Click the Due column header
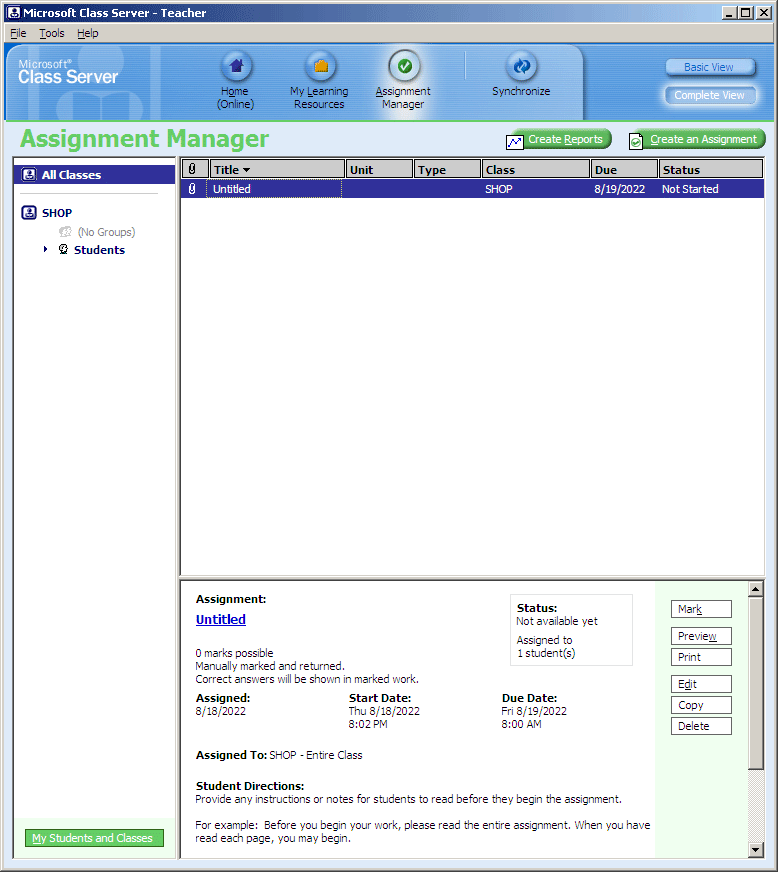Viewport: 778px width, 872px height. 625,169
